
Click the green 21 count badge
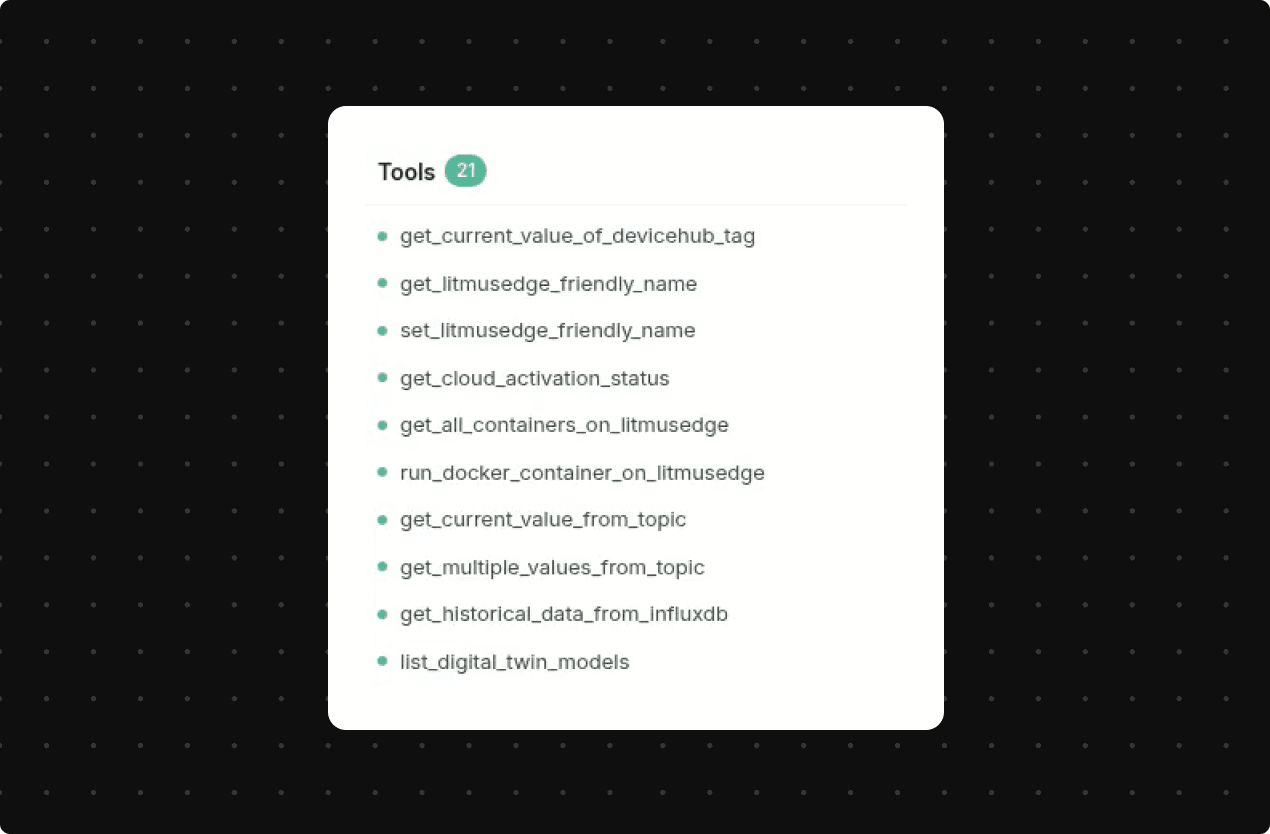tap(464, 171)
